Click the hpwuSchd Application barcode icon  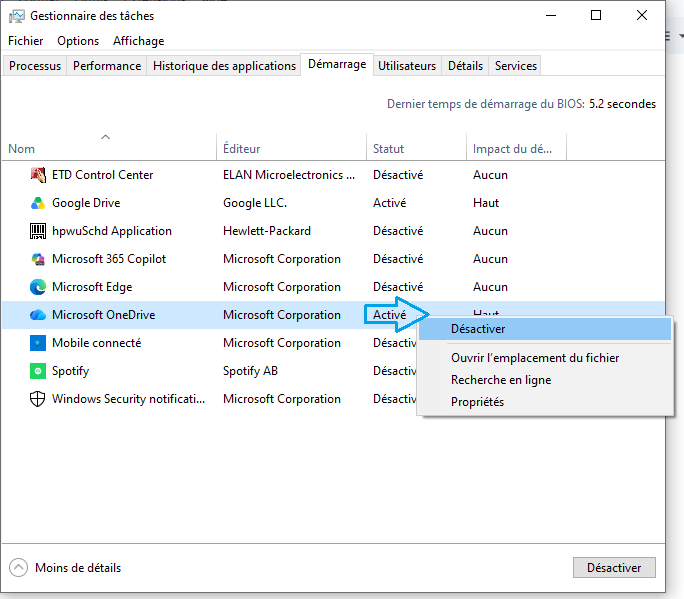coord(38,231)
